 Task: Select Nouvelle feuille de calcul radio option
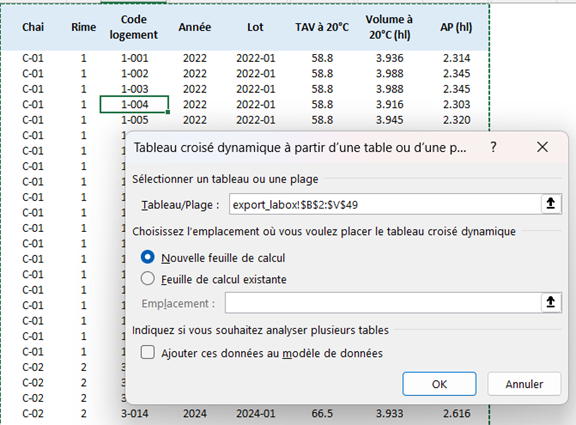148,257
